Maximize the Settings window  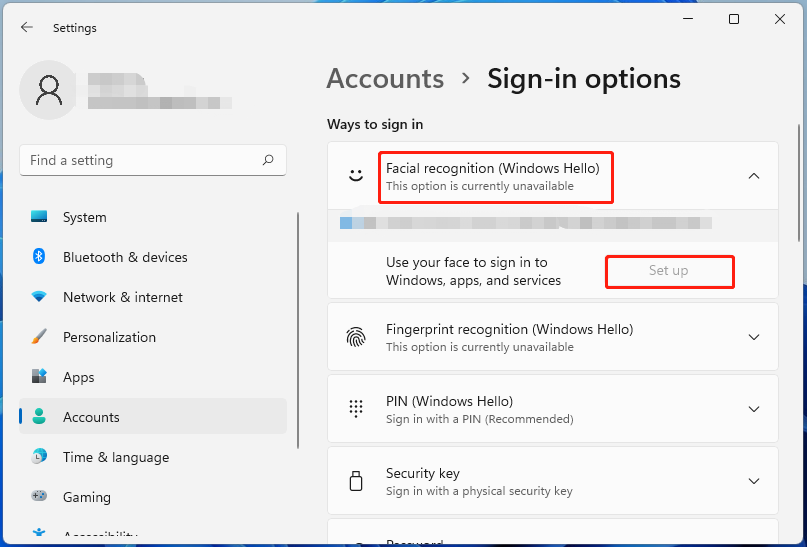[x=734, y=19]
